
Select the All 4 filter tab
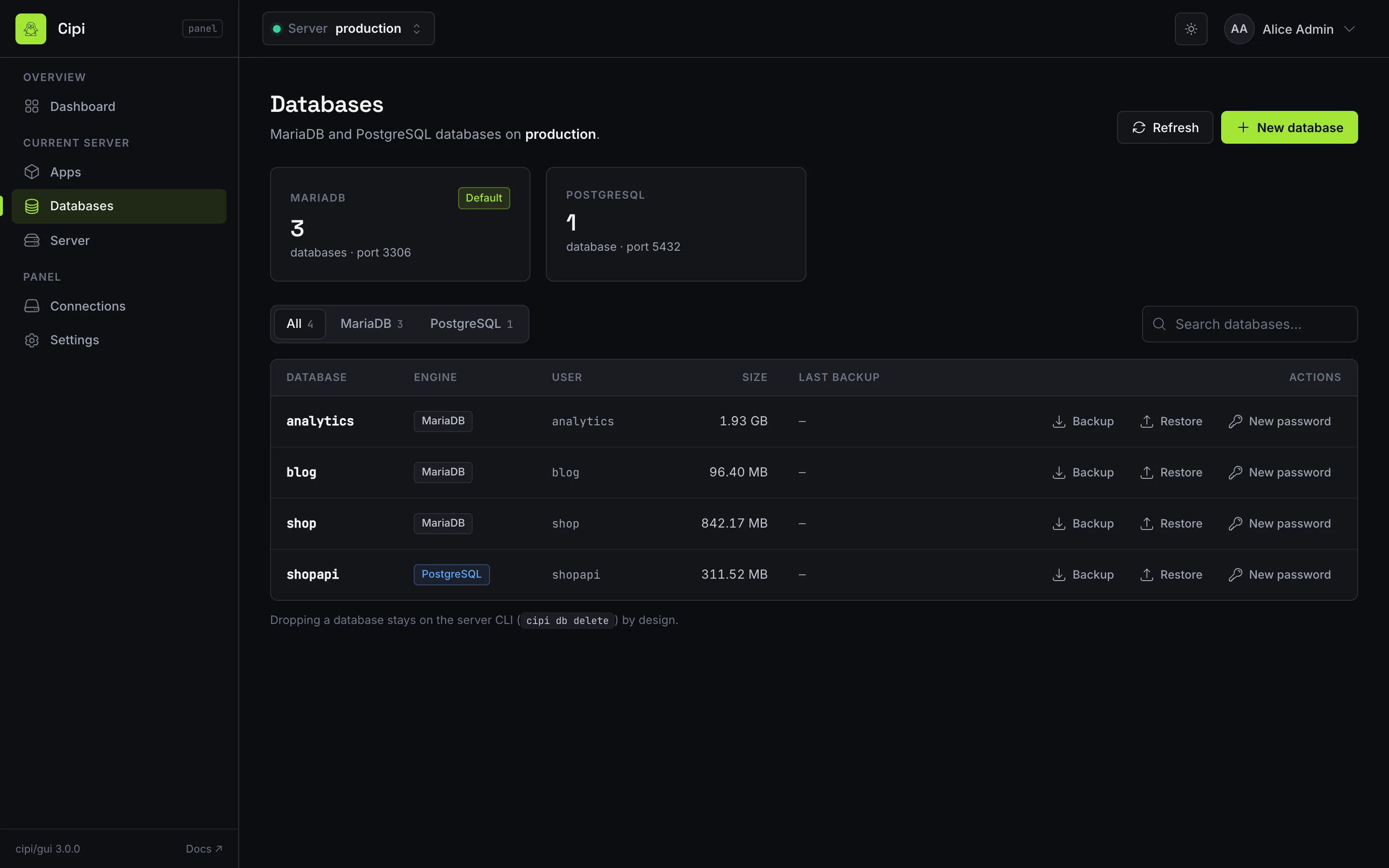click(x=300, y=324)
